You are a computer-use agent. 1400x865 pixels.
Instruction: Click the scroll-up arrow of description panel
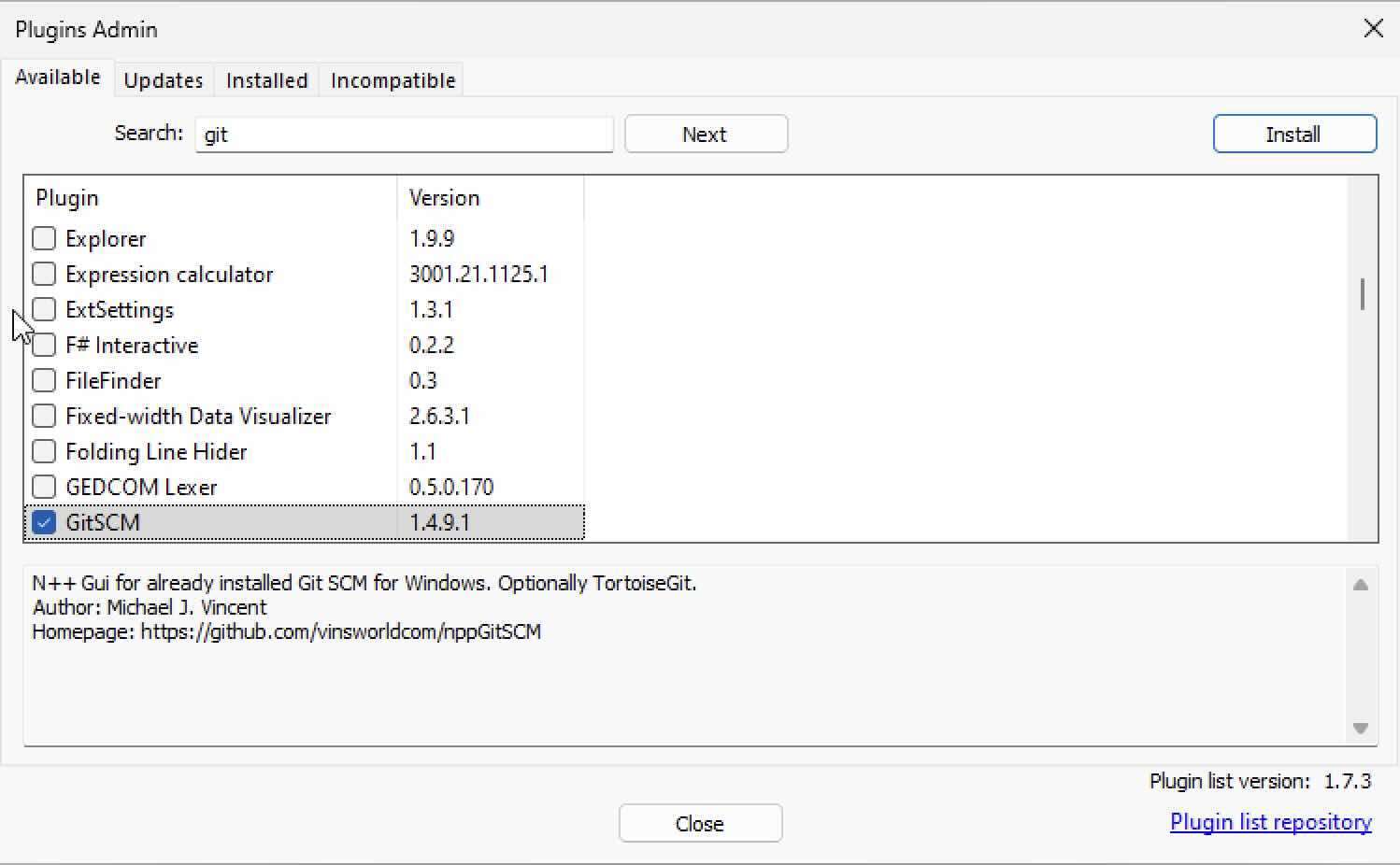1361,583
